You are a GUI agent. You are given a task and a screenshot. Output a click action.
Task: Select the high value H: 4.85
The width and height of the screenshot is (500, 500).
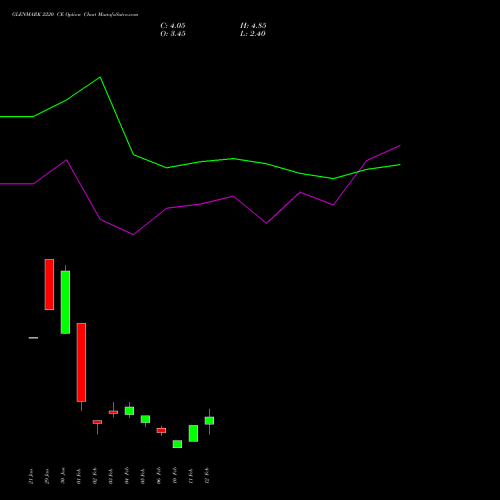pyautogui.click(x=253, y=26)
